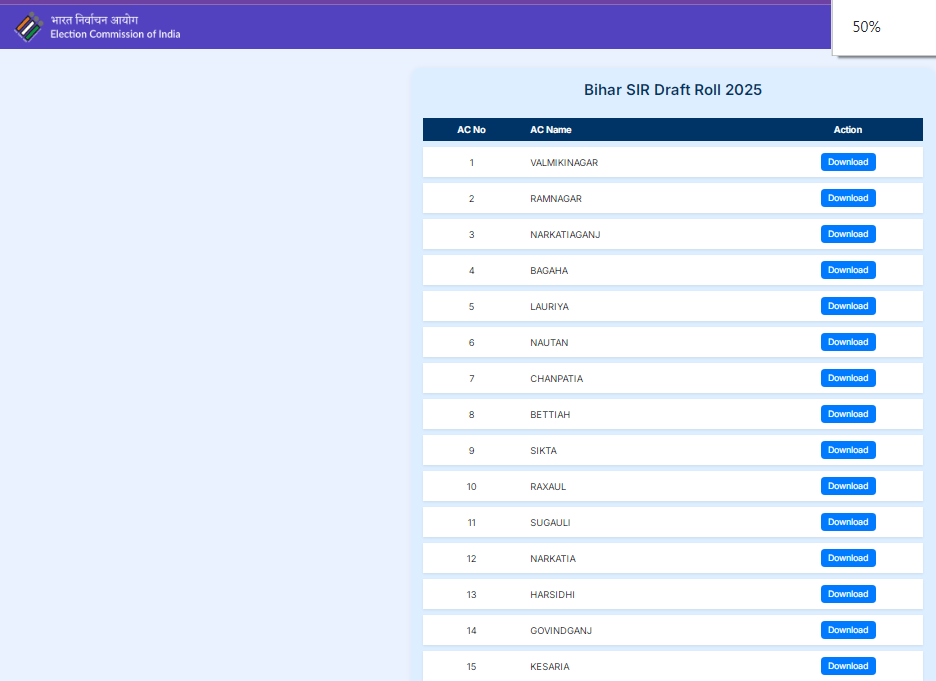Download the LAURIYA constituency file
The height and width of the screenshot is (681, 936).
coord(847,306)
